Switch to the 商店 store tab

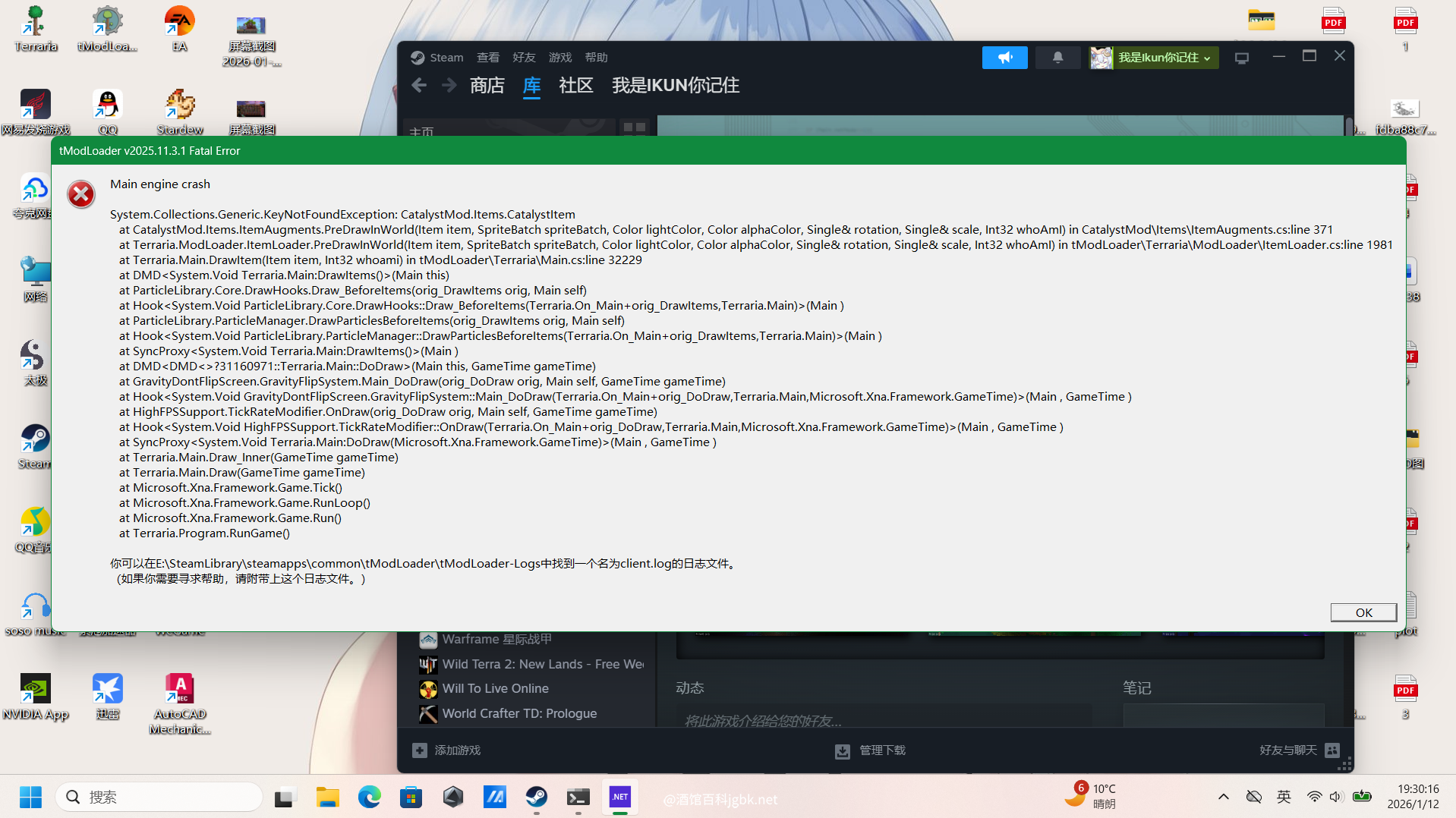coord(487,86)
